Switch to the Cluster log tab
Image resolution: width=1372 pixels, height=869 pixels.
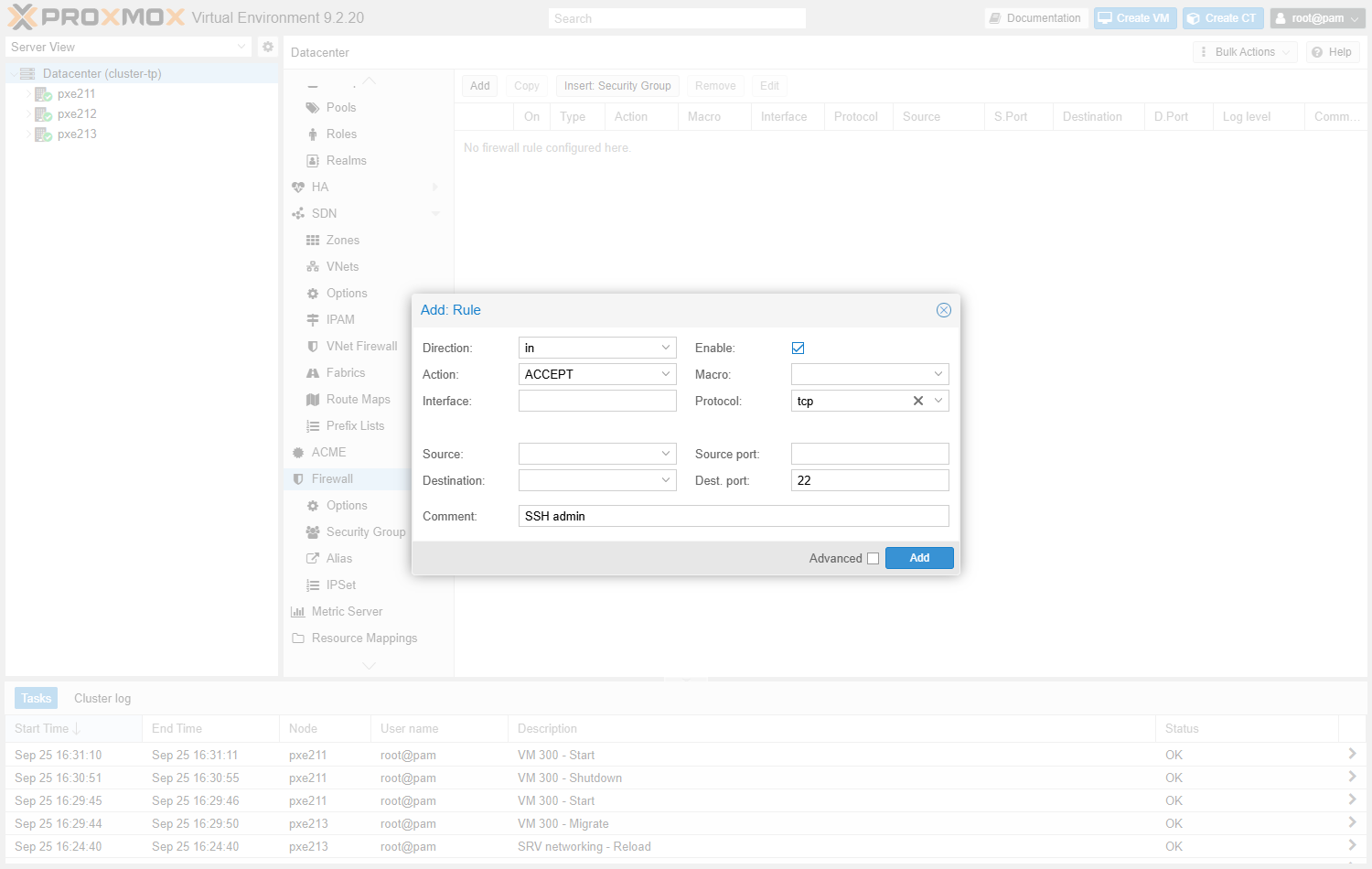[102, 698]
